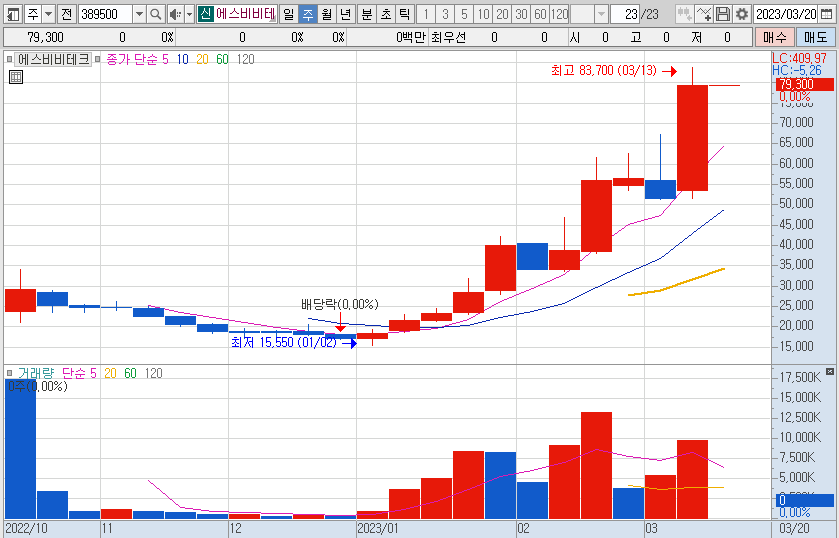Click the stock code input 389500
839x538 pixels.
(105, 14)
